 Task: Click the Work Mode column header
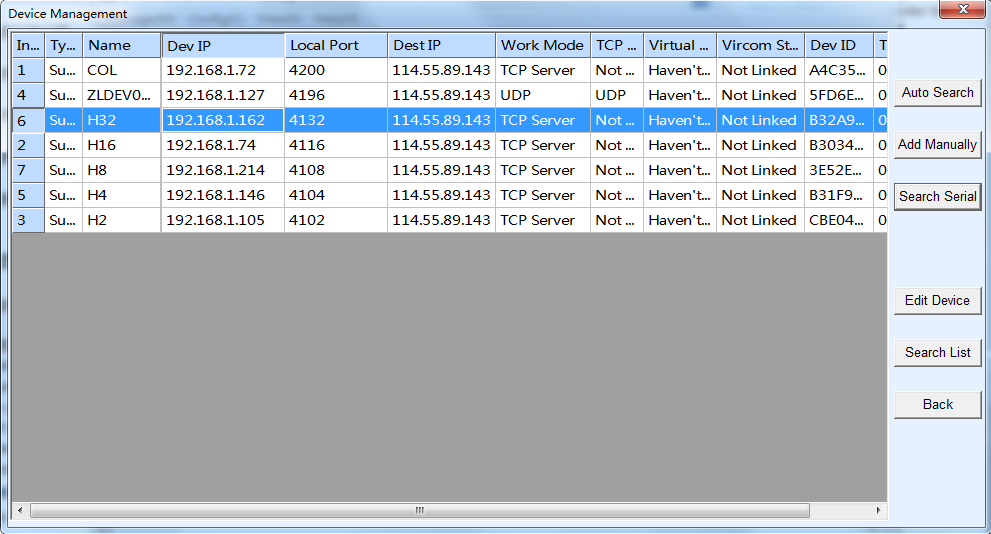click(x=542, y=46)
